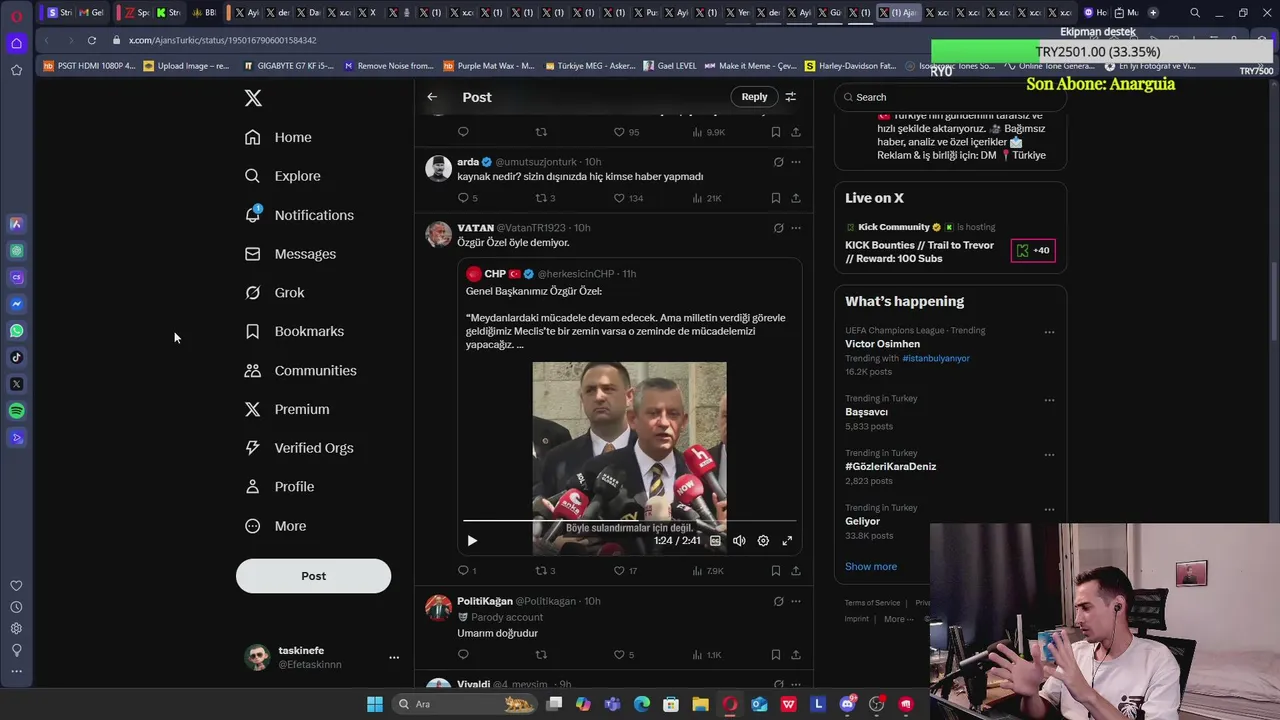
Task: Click Show more under trends
Action: [x=871, y=567]
